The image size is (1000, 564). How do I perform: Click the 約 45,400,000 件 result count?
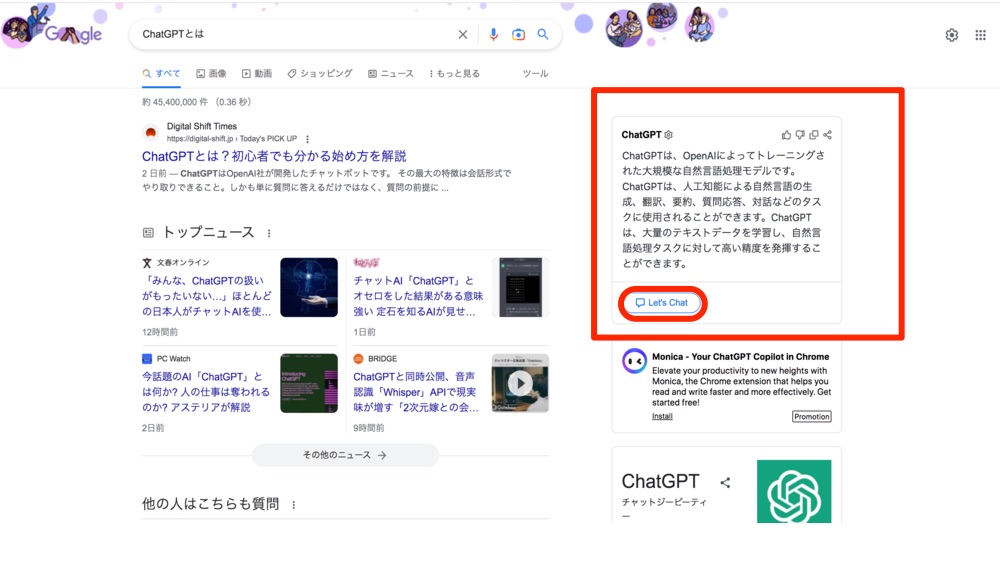[x=196, y=102]
